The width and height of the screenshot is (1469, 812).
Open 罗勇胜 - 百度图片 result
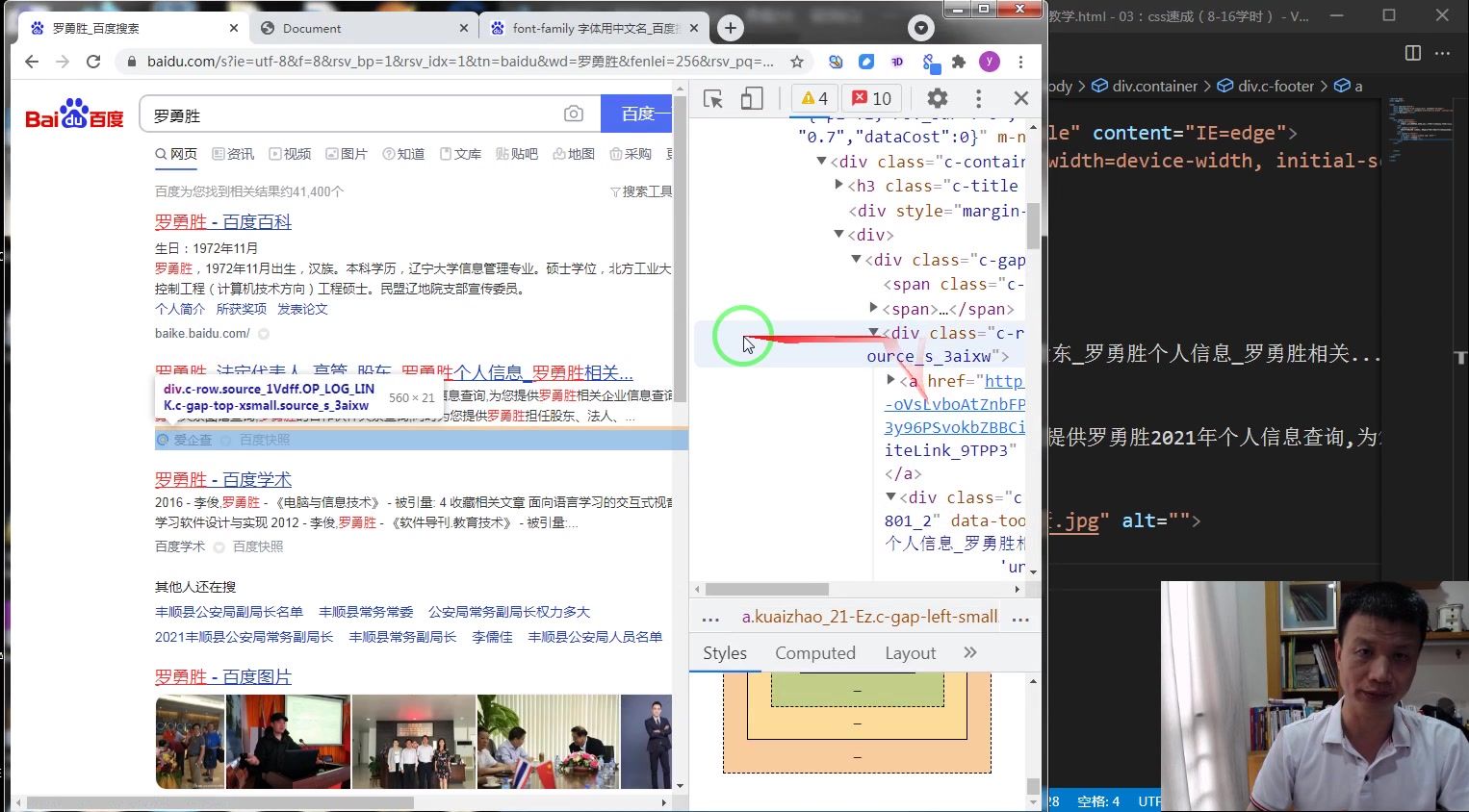pyautogui.click(x=223, y=677)
